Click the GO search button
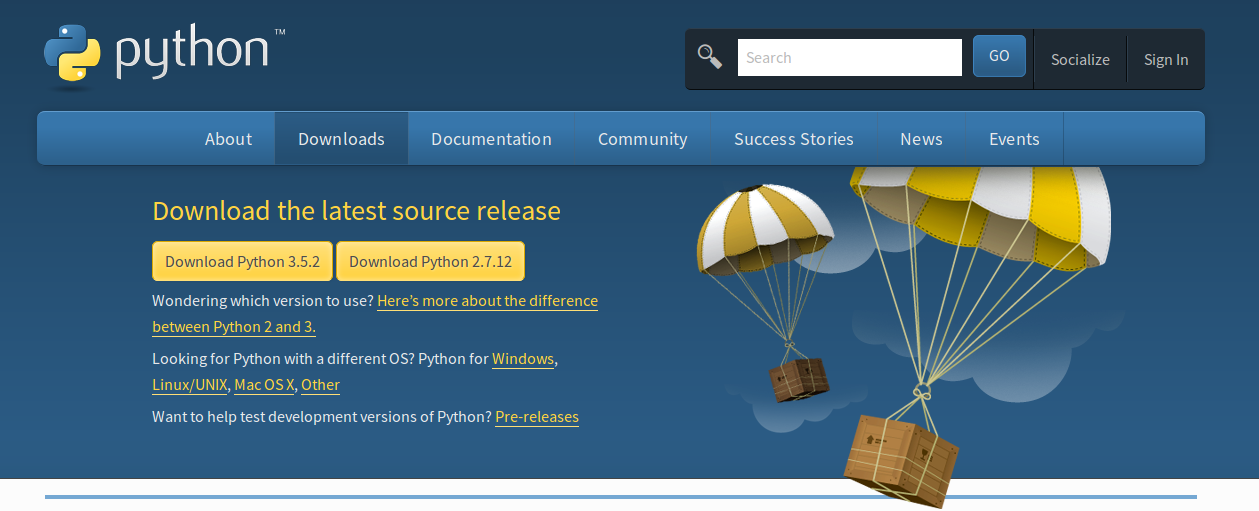 (x=999, y=56)
